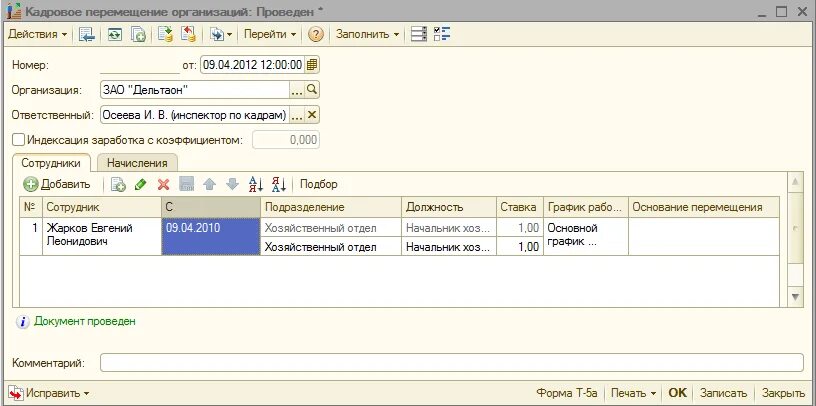Viewport: 816px width, 406px height.
Task: Open the Печать dropdown
Action: tap(633, 393)
